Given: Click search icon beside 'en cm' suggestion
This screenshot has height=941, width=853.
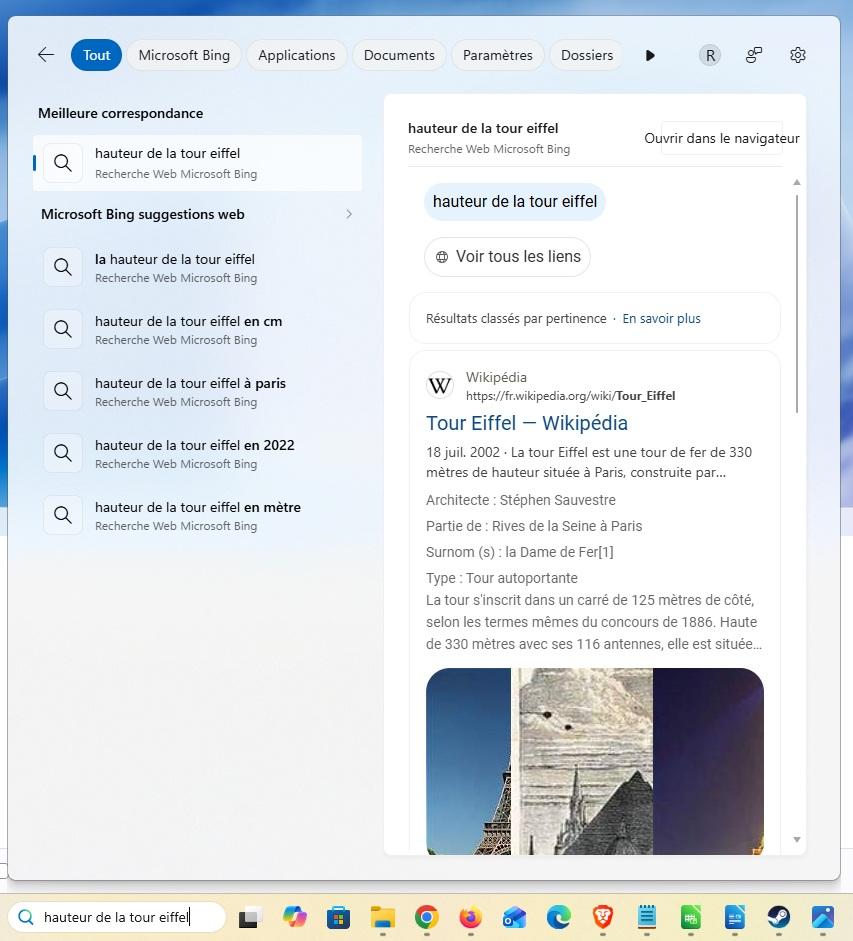Looking at the screenshot, I should pos(63,329).
